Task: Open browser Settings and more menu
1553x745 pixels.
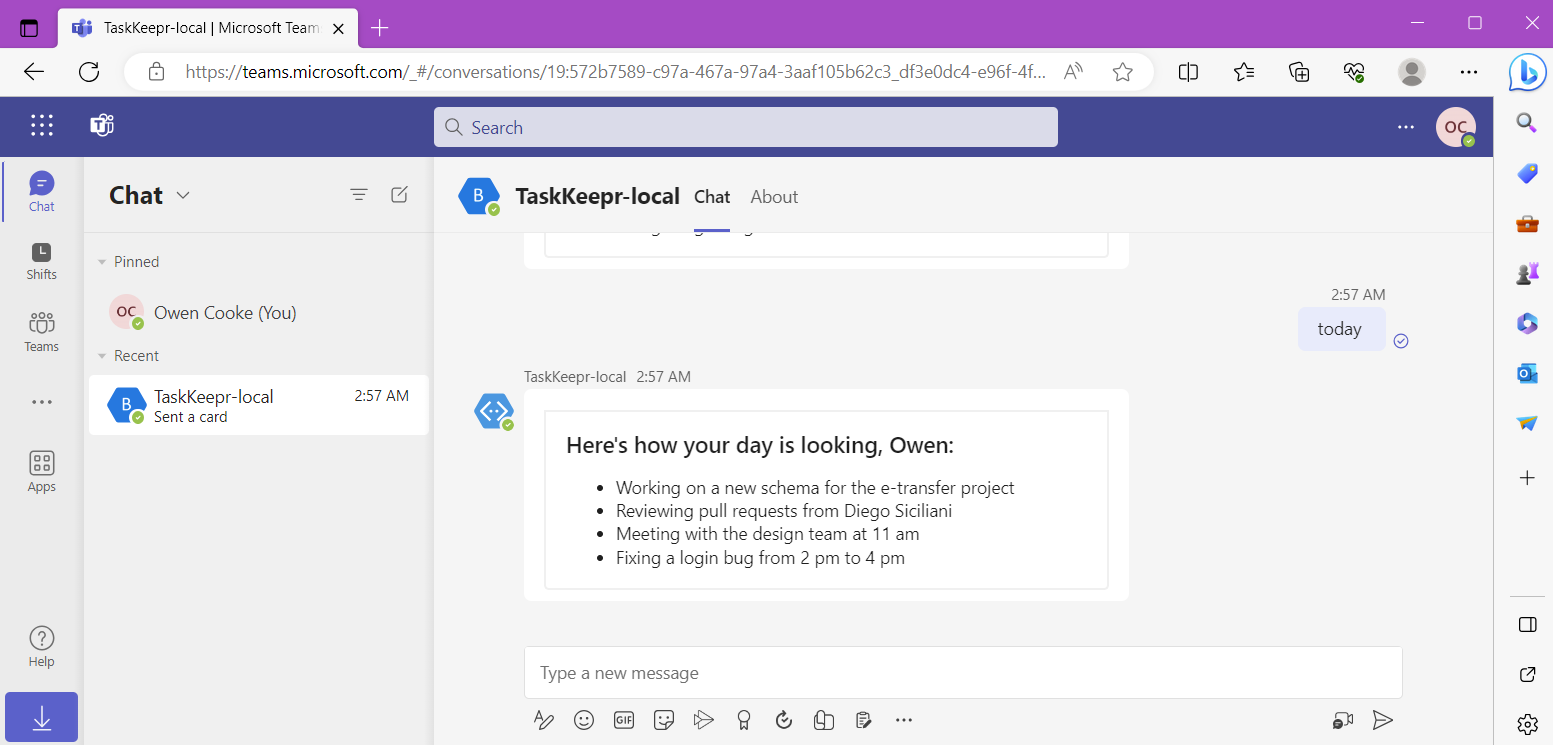Action: 1468,72
